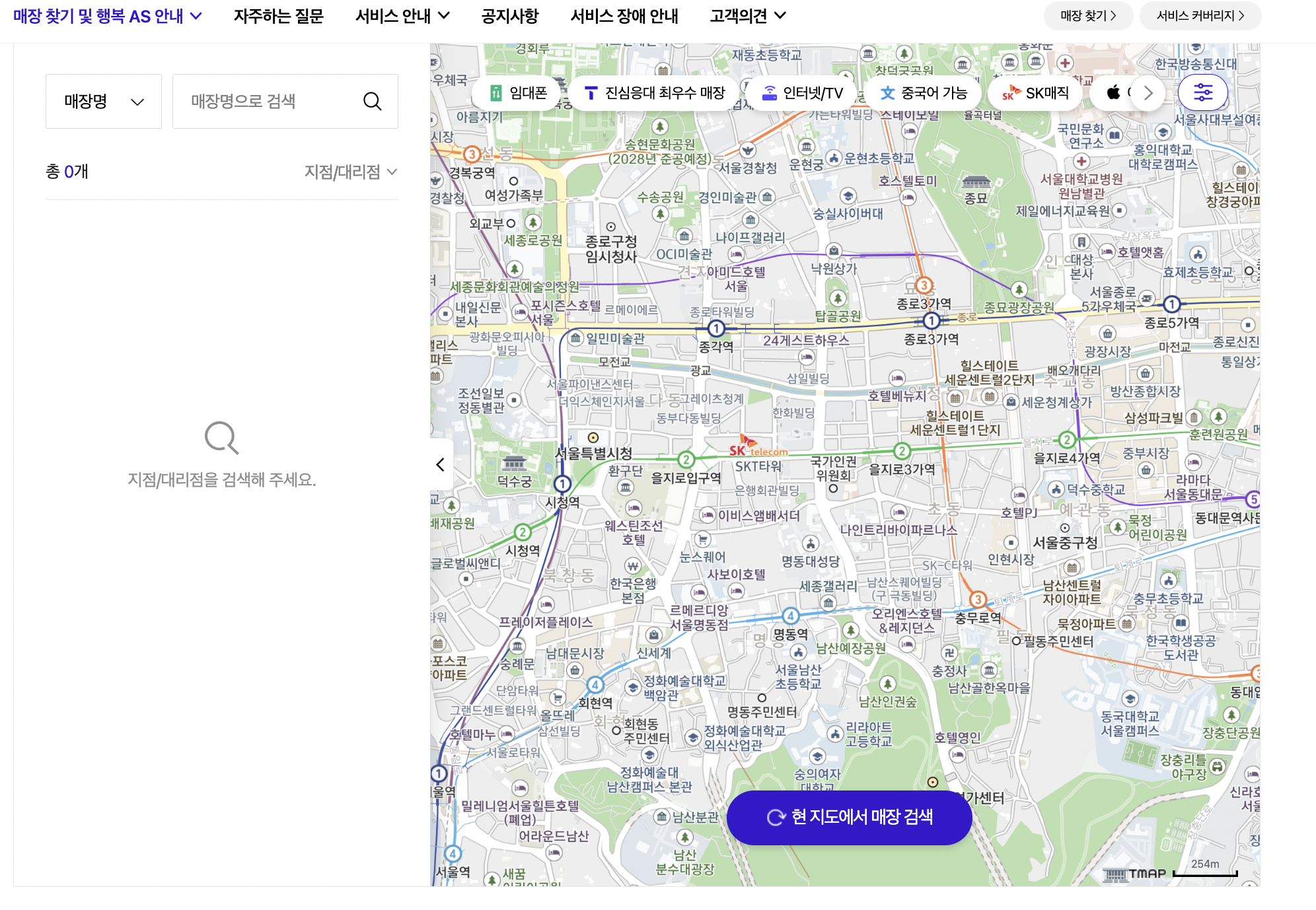Open the map filter settings icon
Screen dimensions: 1316x910
click(1202, 92)
